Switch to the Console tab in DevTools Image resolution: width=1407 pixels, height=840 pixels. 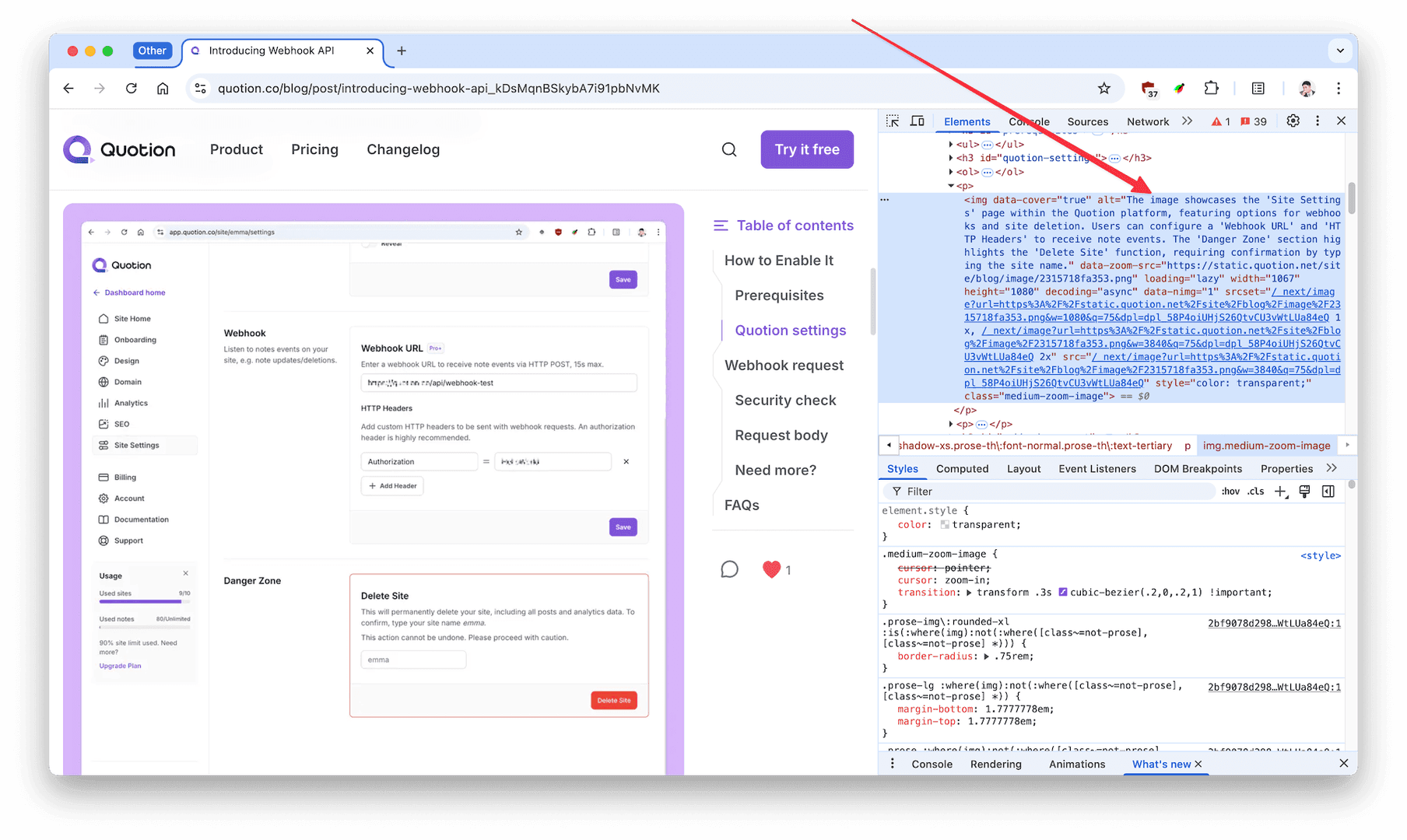coord(1029,121)
